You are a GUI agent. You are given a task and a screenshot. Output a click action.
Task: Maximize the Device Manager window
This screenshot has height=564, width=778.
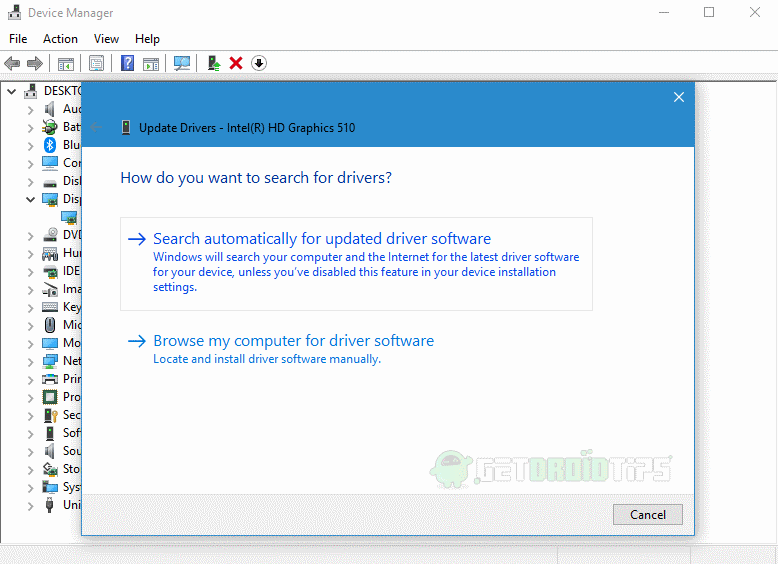click(x=709, y=12)
